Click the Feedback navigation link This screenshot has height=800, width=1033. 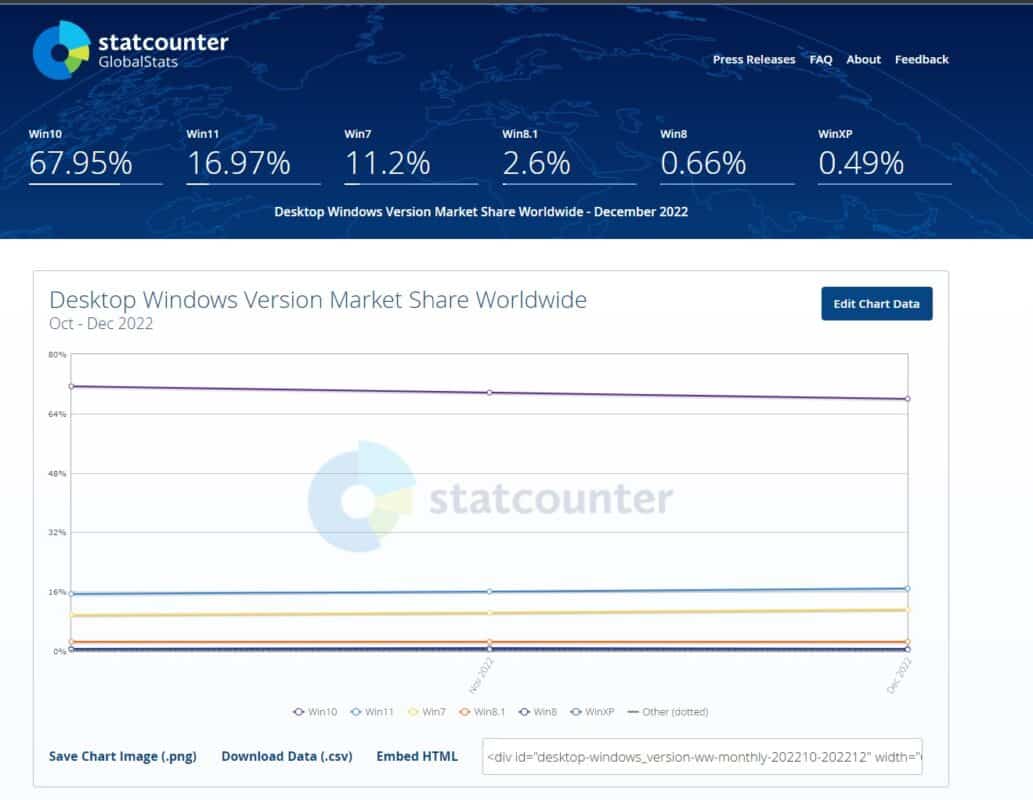[921, 59]
